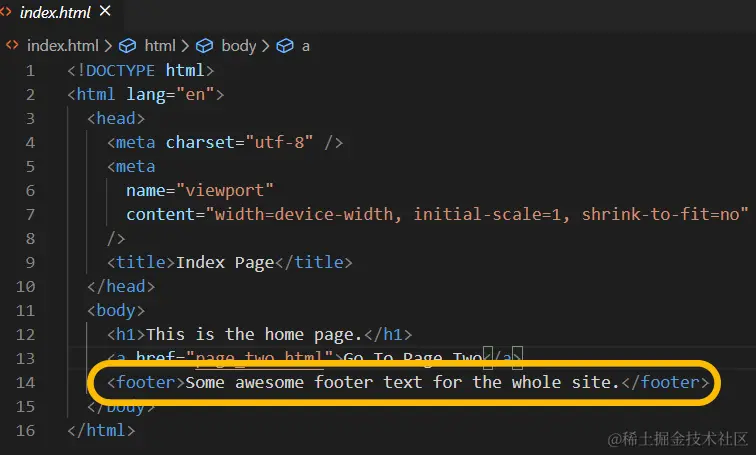Place cursor on DOCTYPE text
The image size is (756, 455).
(x=121, y=71)
